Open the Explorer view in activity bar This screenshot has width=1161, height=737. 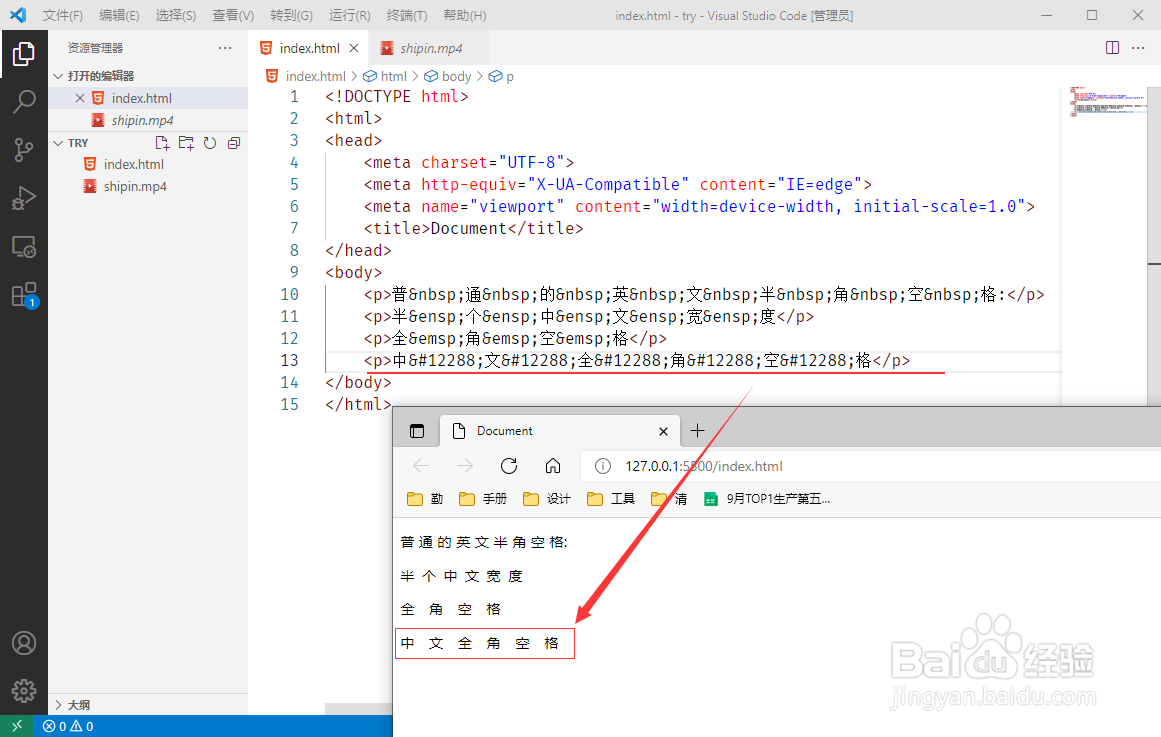click(24, 54)
